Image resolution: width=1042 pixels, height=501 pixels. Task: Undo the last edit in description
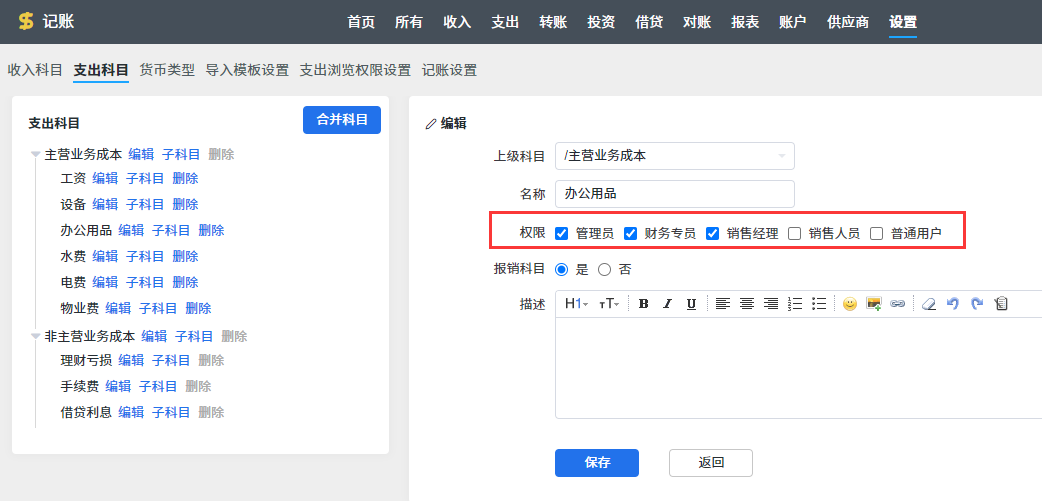[x=952, y=304]
